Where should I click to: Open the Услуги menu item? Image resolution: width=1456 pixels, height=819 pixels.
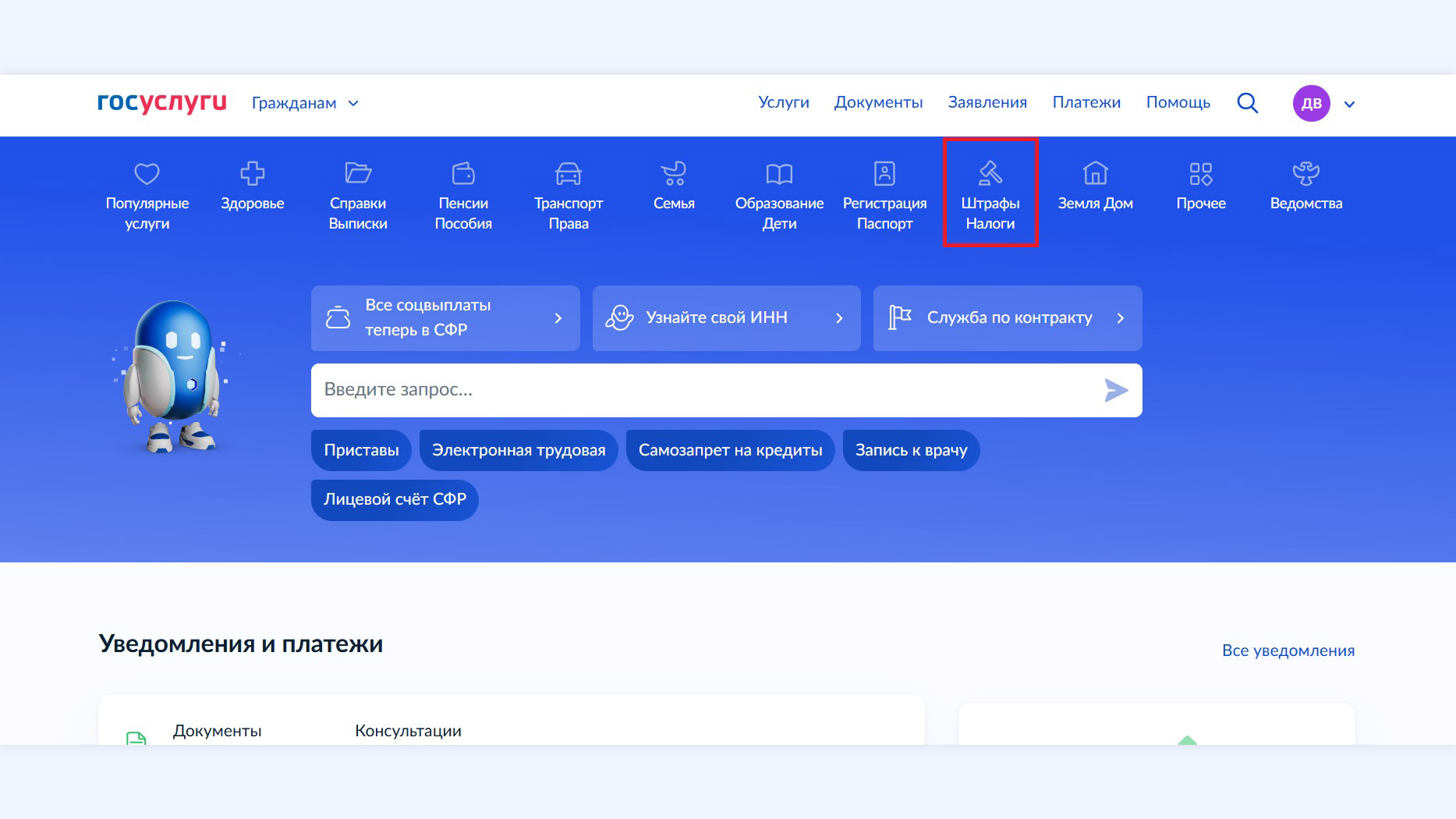pos(783,102)
